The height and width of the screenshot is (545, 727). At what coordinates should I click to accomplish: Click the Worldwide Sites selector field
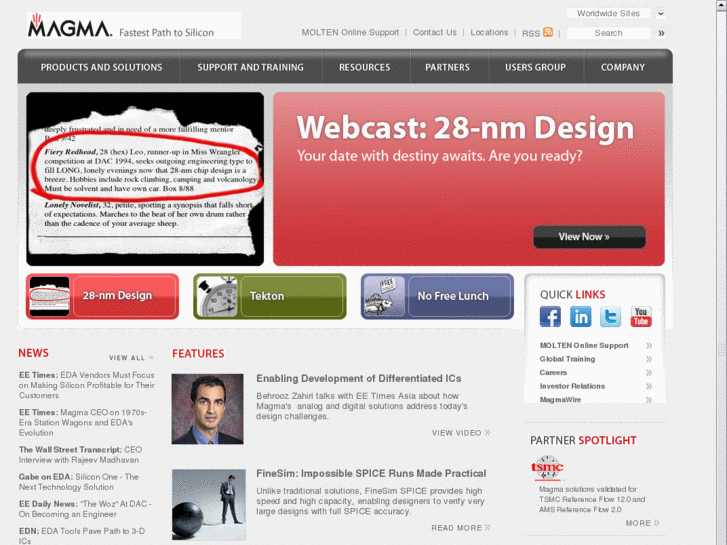tap(608, 13)
